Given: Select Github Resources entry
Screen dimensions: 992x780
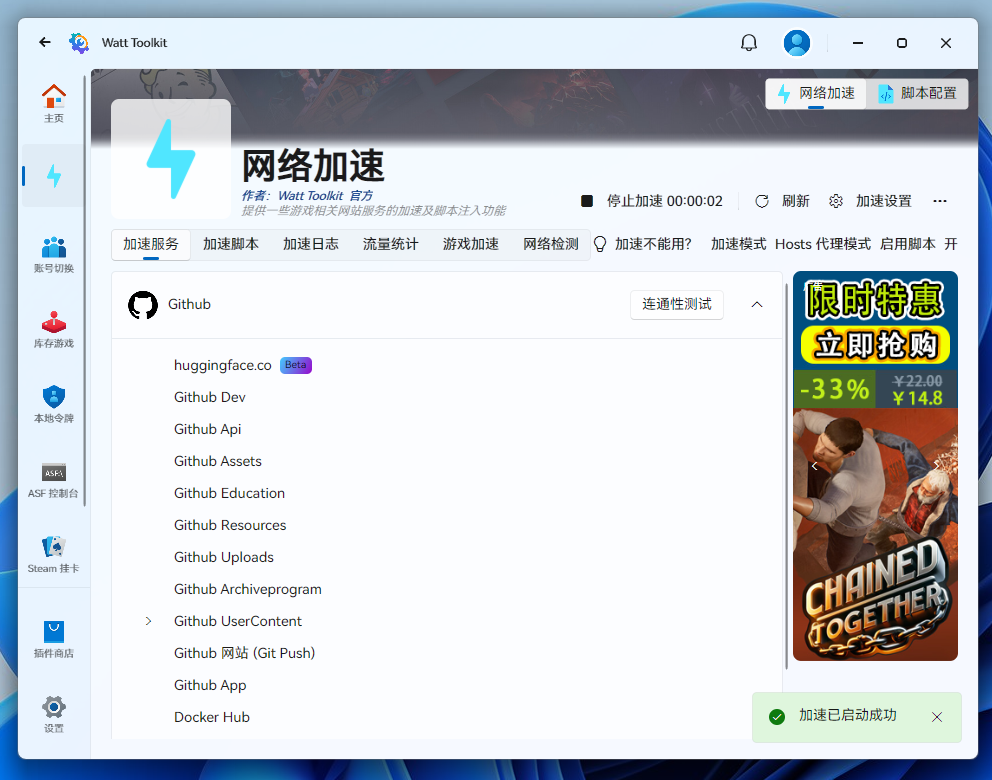Looking at the screenshot, I should pos(230,525).
